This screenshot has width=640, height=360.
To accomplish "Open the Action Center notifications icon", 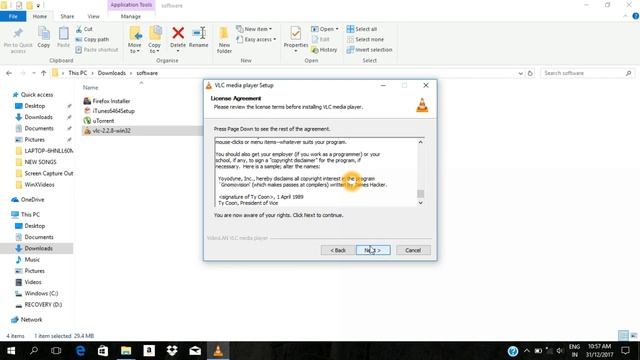I will coord(625,351).
